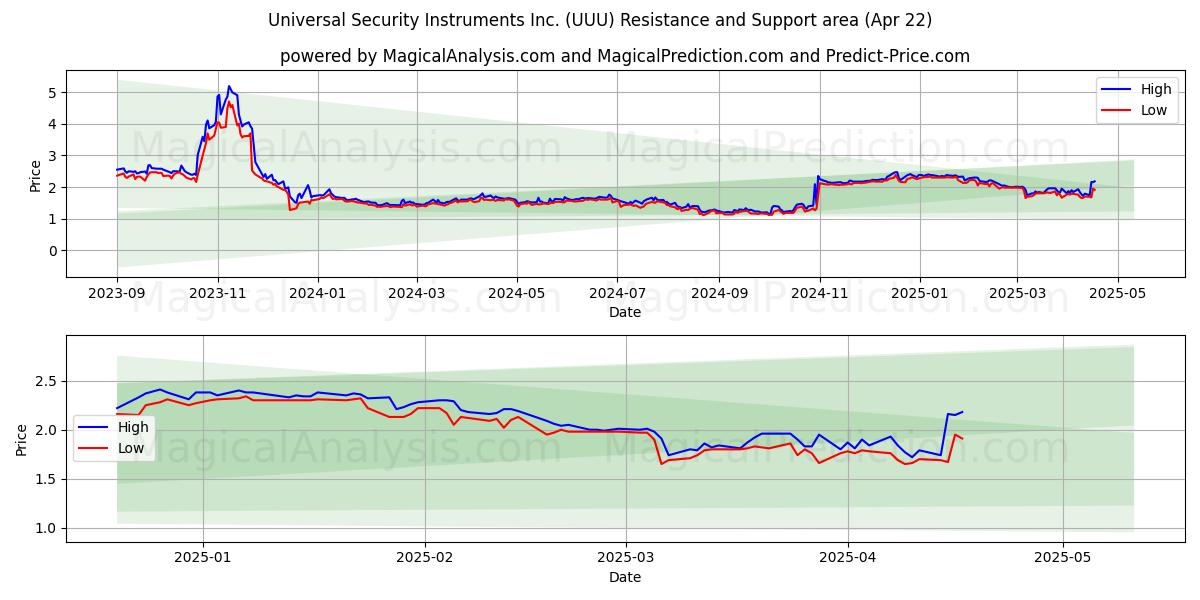Click the '2025-01' label on the lower chart
This screenshot has height=600, width=1200.
pos(203,559)
